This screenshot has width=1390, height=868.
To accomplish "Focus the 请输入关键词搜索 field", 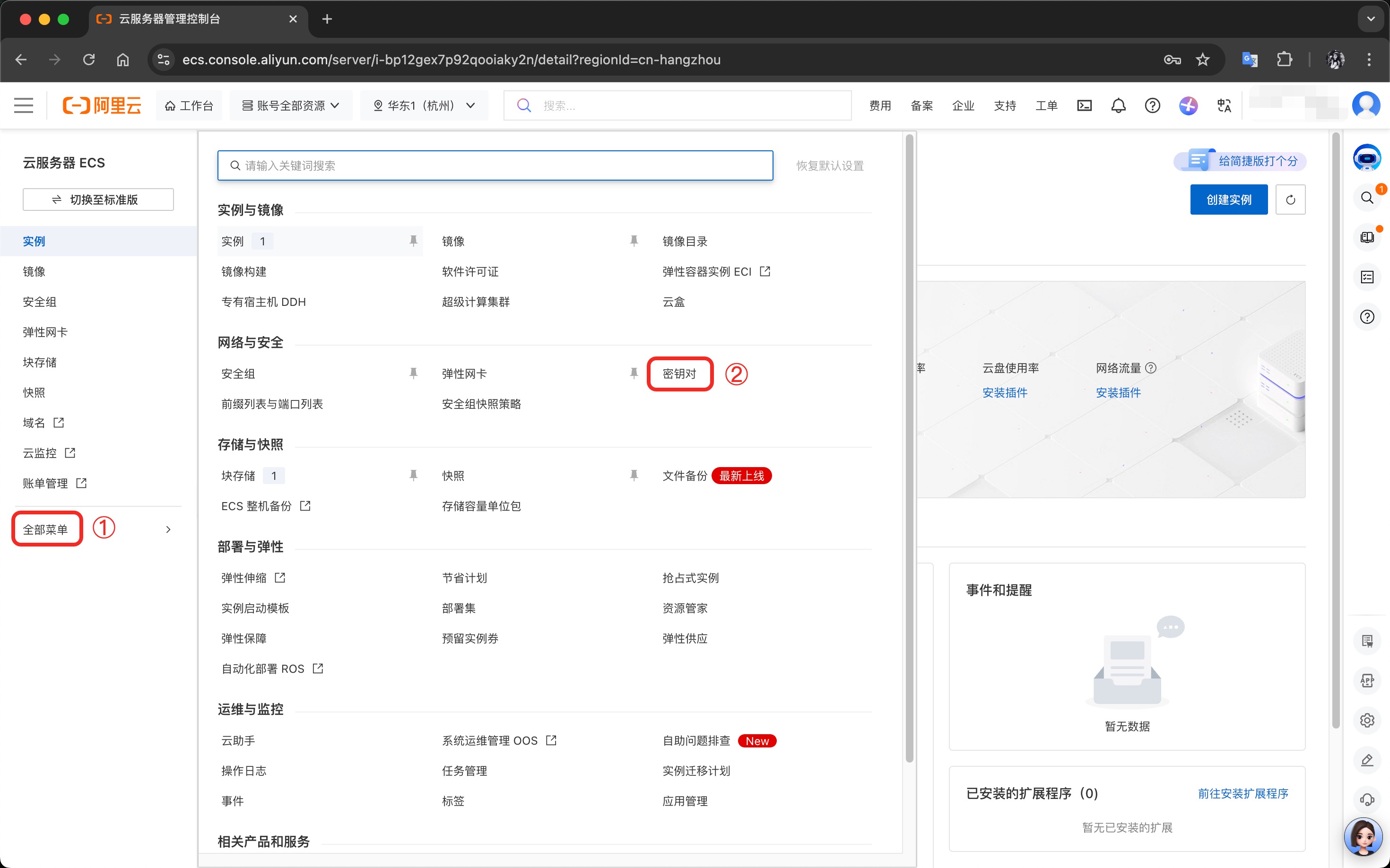I will pyautogui.click(x=495, y=166).
